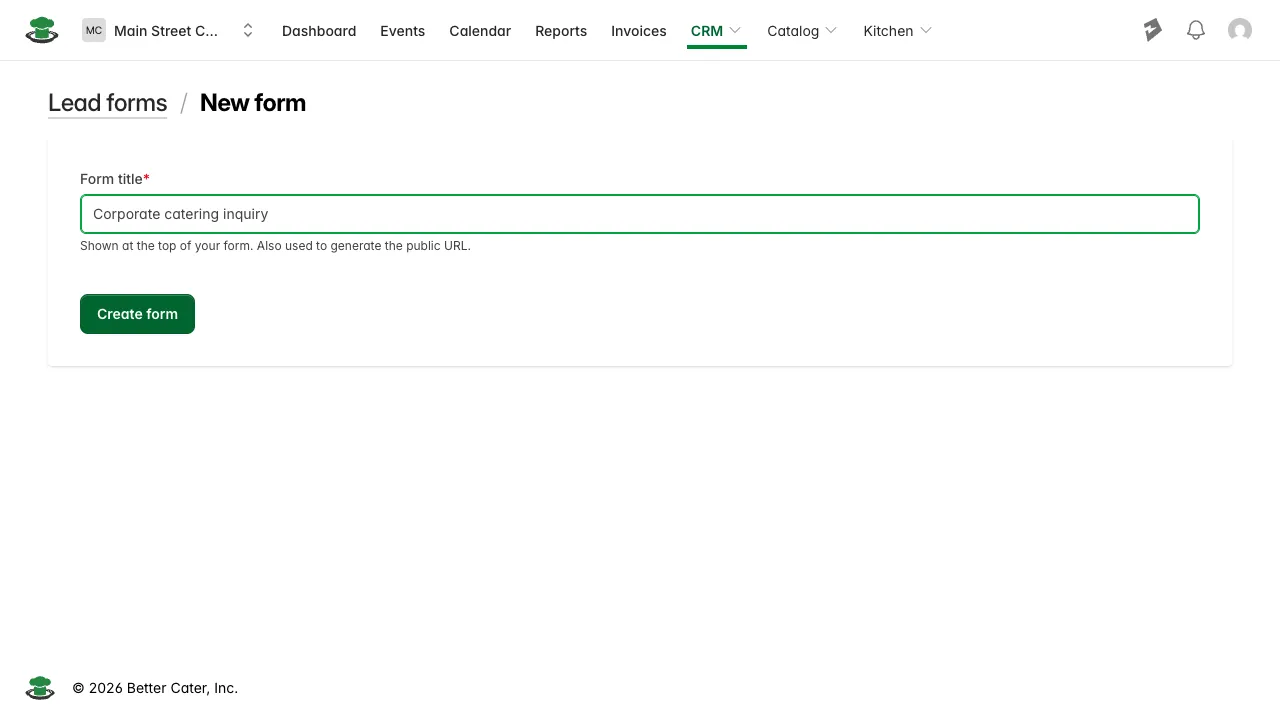Click the lightning tag icon in header
Image resolution: width=1280 pixels, height=720 pixels.
pos(1153,30)
